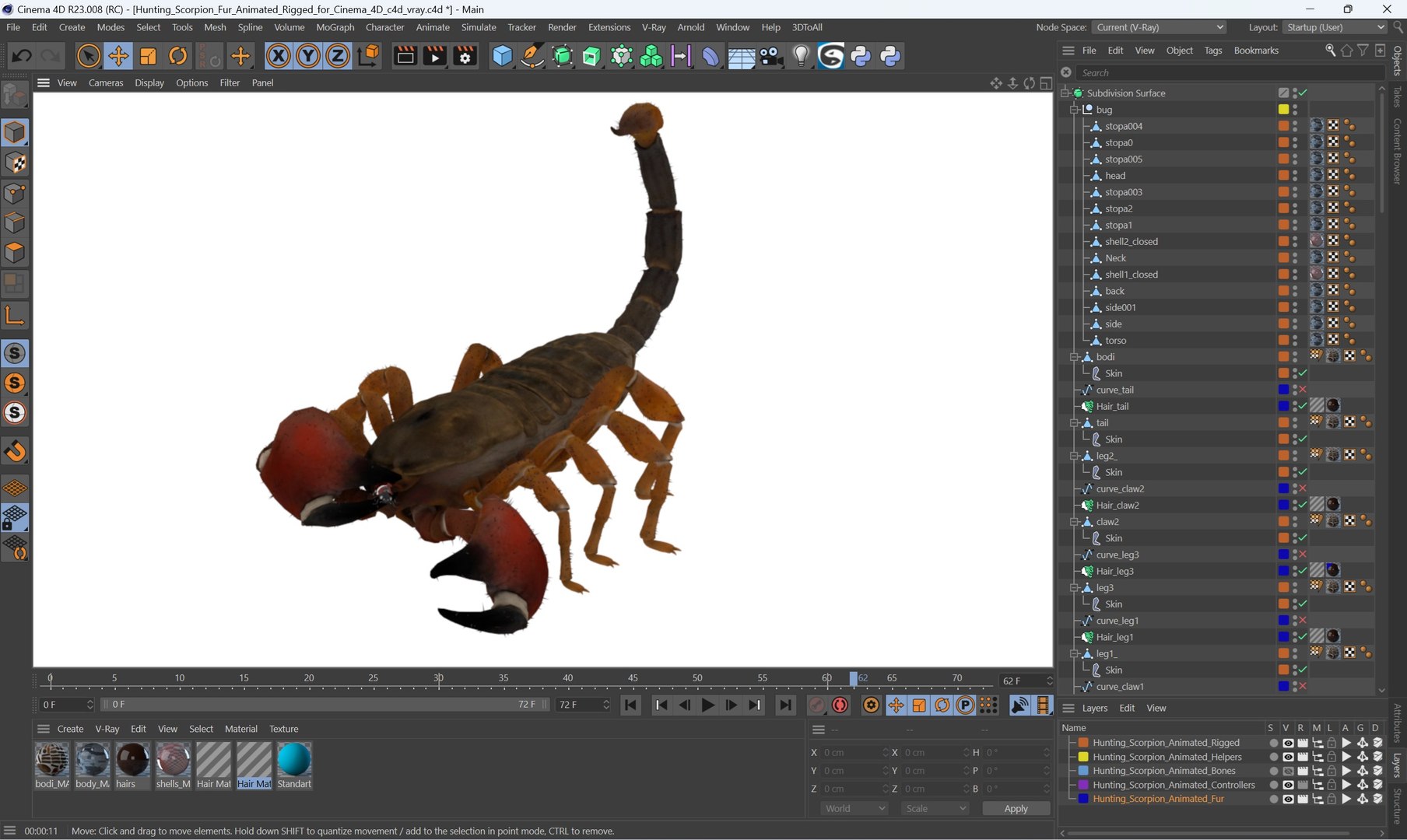1407x840 pixels.
Task: Toggle visibility eye of Hunting_Scorpion_Animated_Fur layer
Action: tap(1288, 799)
